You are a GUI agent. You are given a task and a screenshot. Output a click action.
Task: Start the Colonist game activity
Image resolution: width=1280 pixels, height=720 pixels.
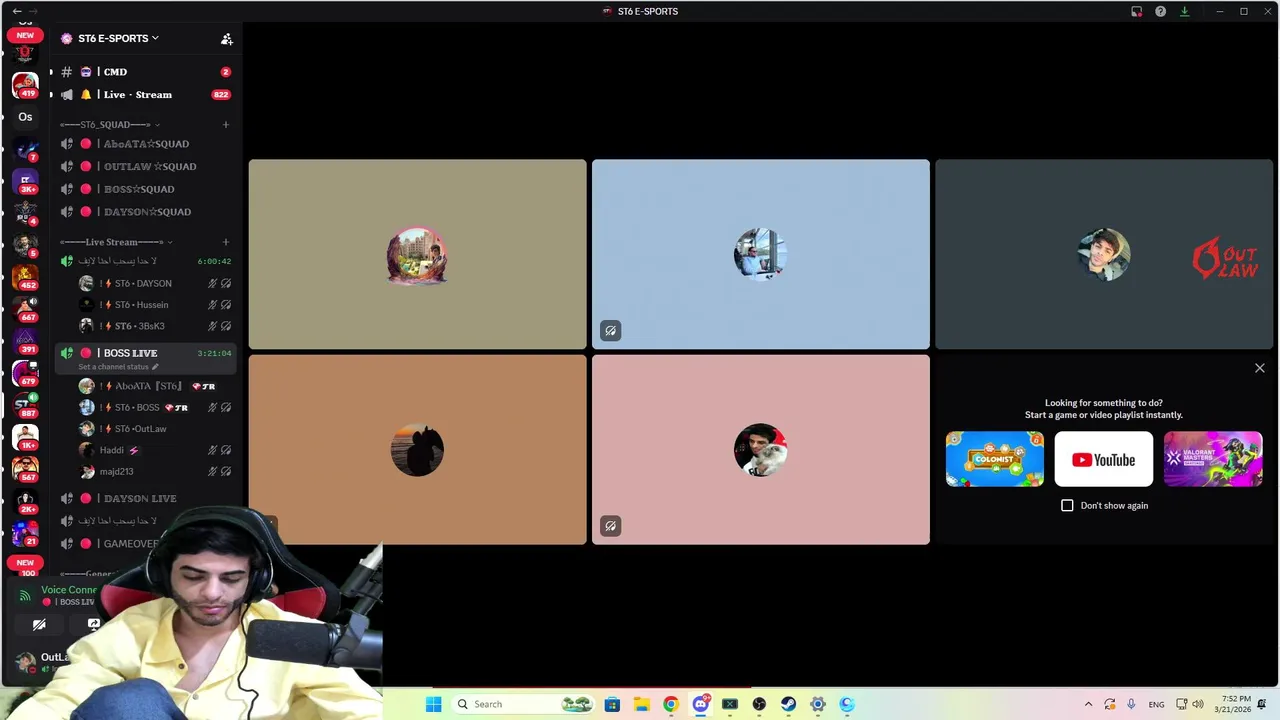coord(995,459)
